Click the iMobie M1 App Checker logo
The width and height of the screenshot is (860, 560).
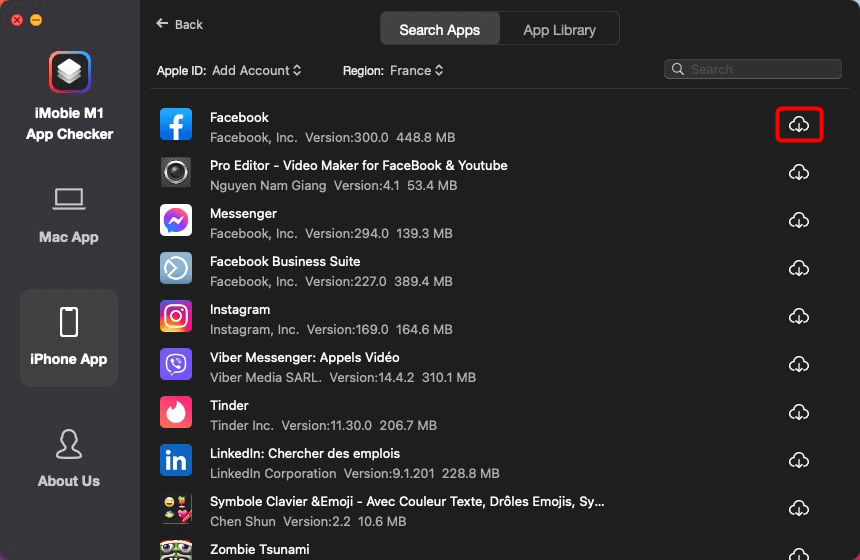pyautogui.click(x=70, y=72)
